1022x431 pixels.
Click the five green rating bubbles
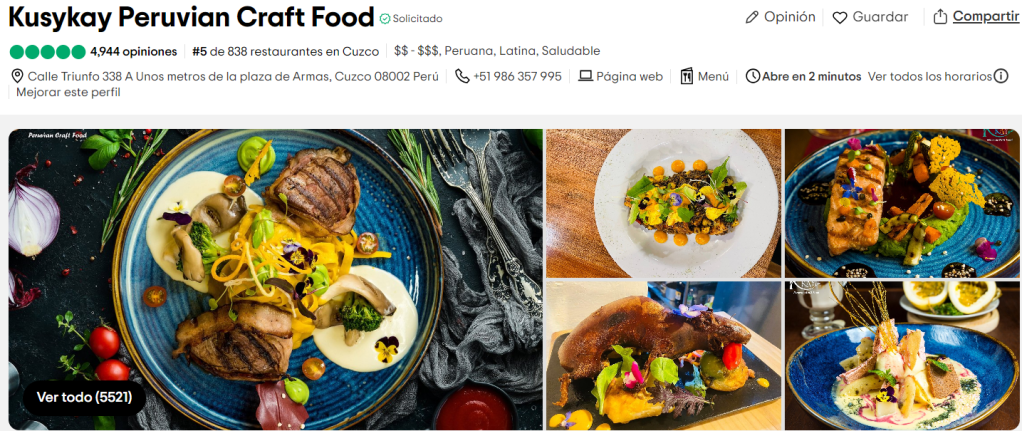click(48, 52)
